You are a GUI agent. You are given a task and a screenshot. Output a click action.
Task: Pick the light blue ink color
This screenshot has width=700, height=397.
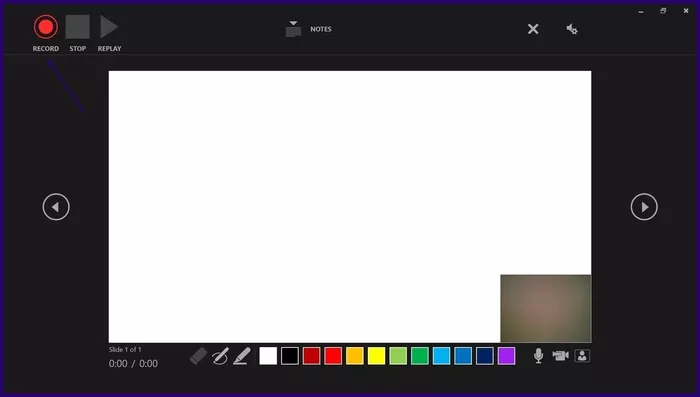[442, 356]
